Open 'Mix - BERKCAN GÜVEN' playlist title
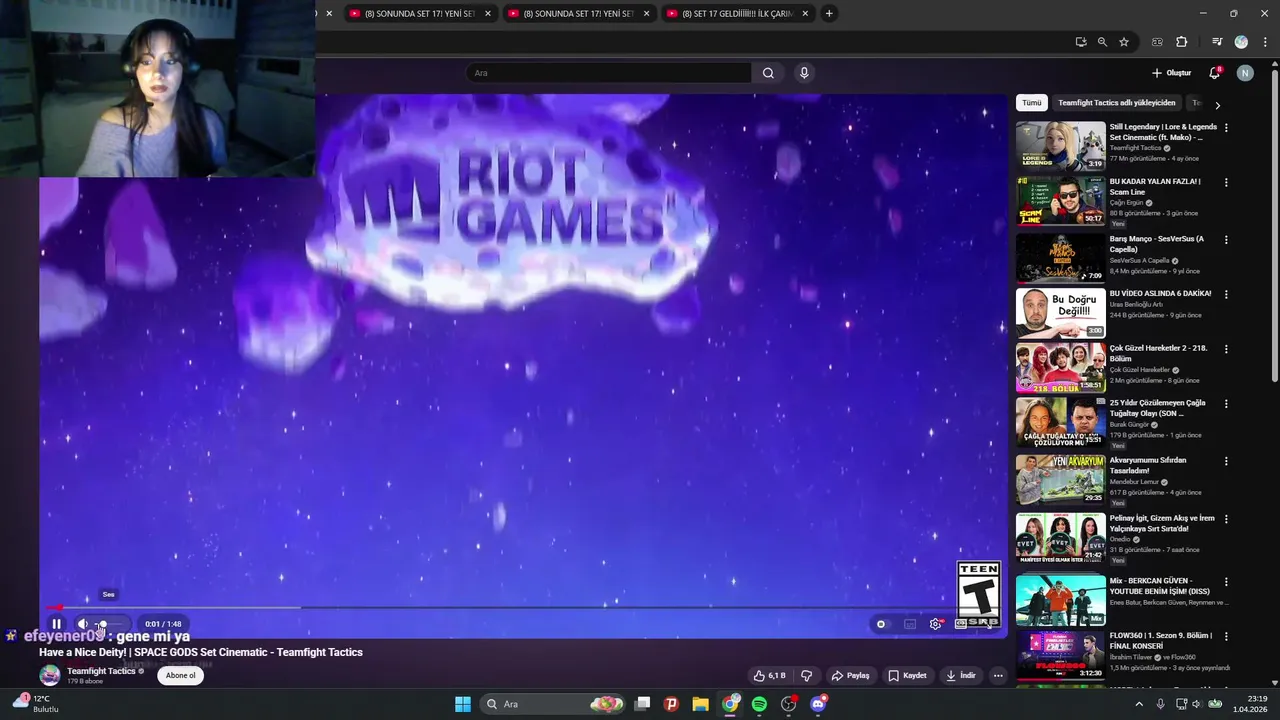 click(x=1160, y=586)
